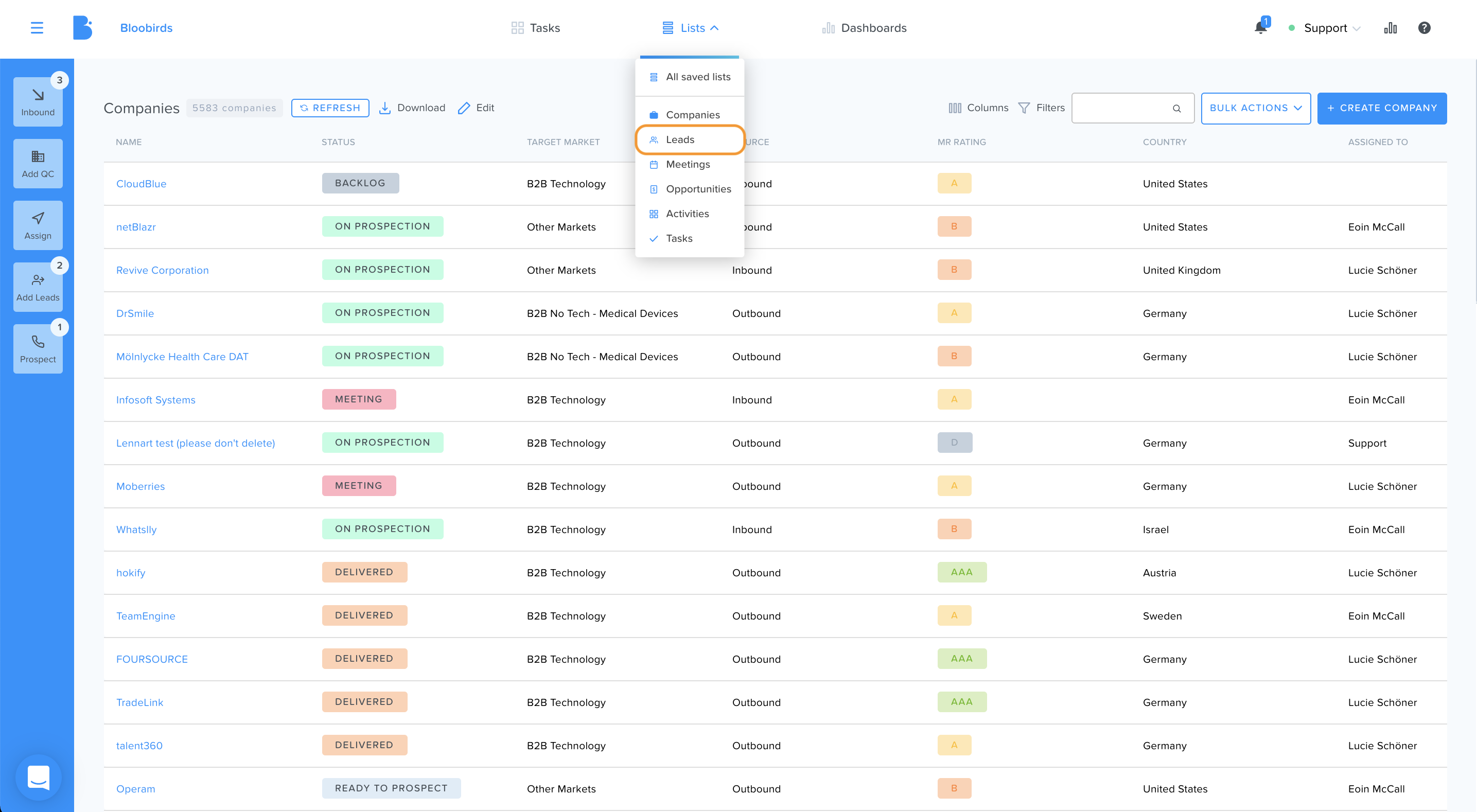Image resolution: width=1477 pixels, height=812 pixels.
Task: Click the Bloobirds logo icon
Action: point(82,27)
